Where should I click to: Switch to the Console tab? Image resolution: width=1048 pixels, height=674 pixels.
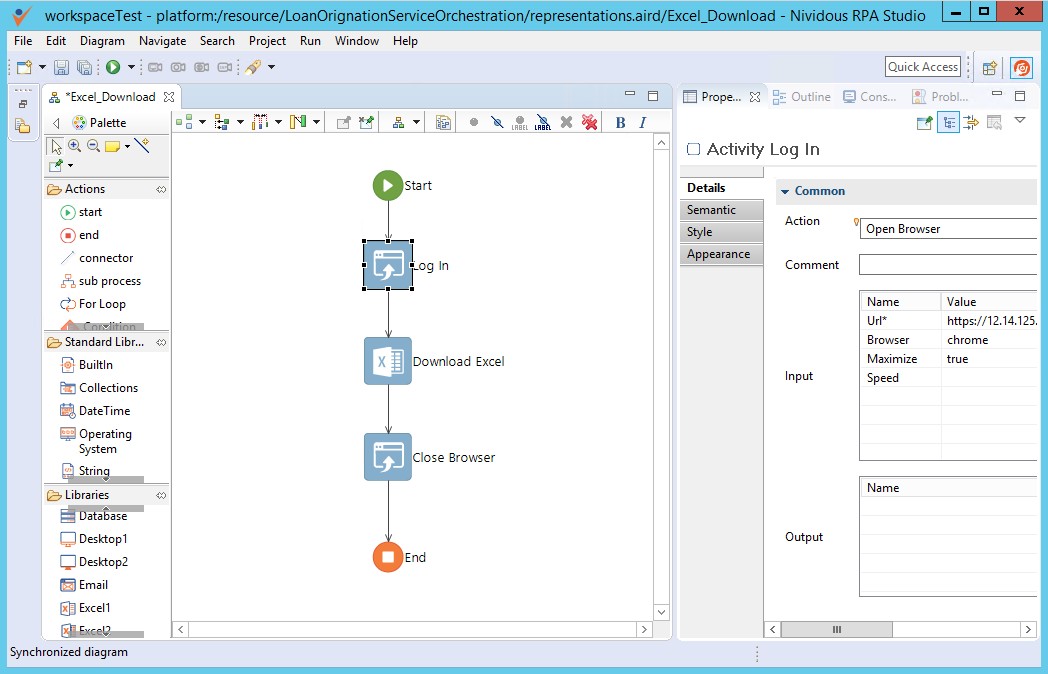tap(870, 97)
